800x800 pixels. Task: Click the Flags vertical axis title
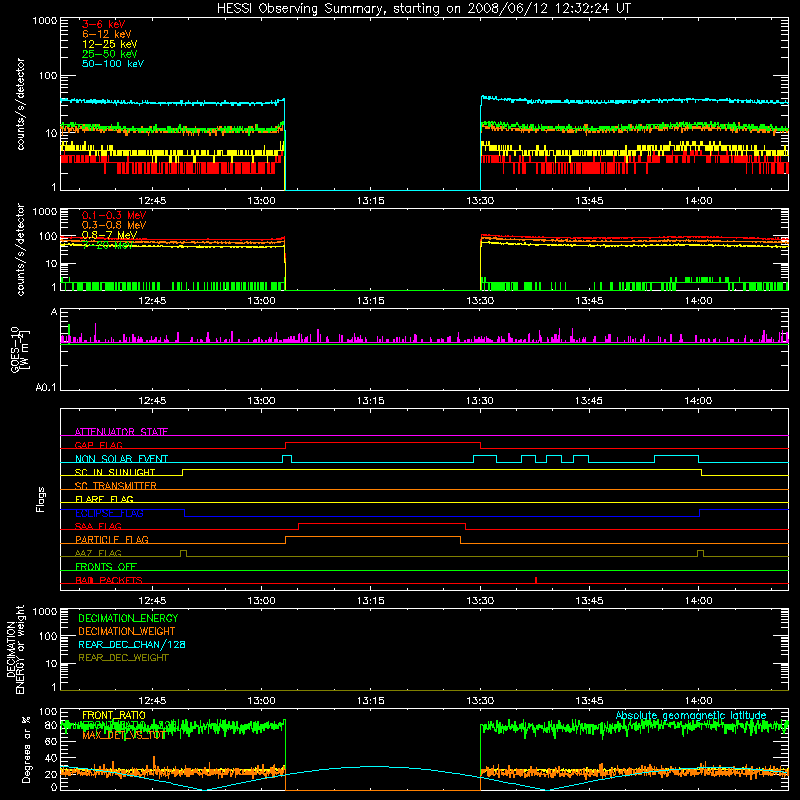pyautogui.click(x=41, y=499)
